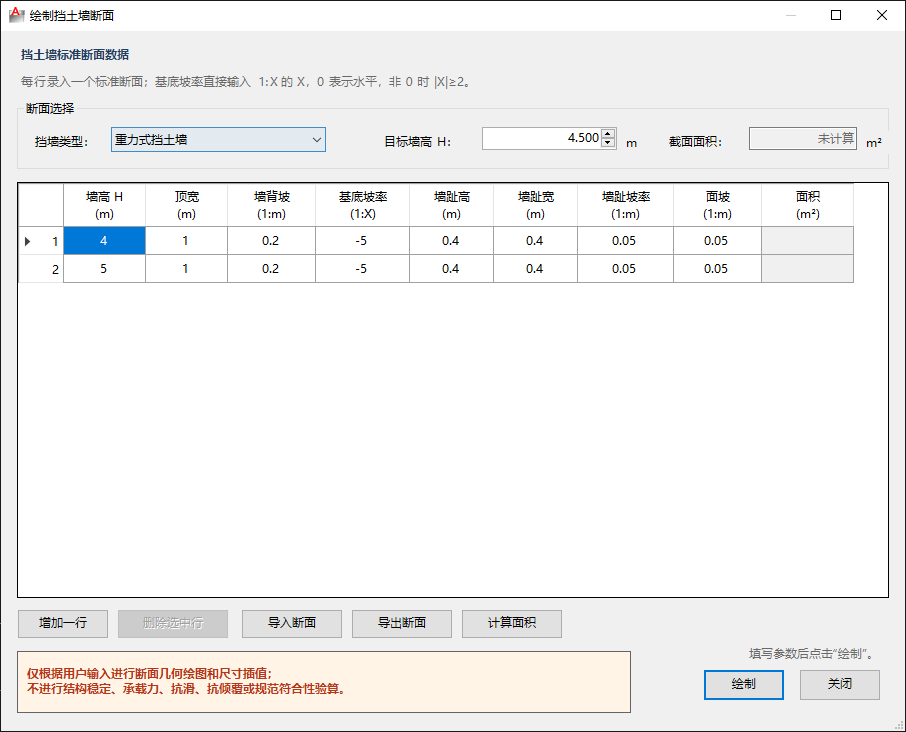
Task: Select row 1 面坡 cell 0.05
Action: click(x=718, y=241)
